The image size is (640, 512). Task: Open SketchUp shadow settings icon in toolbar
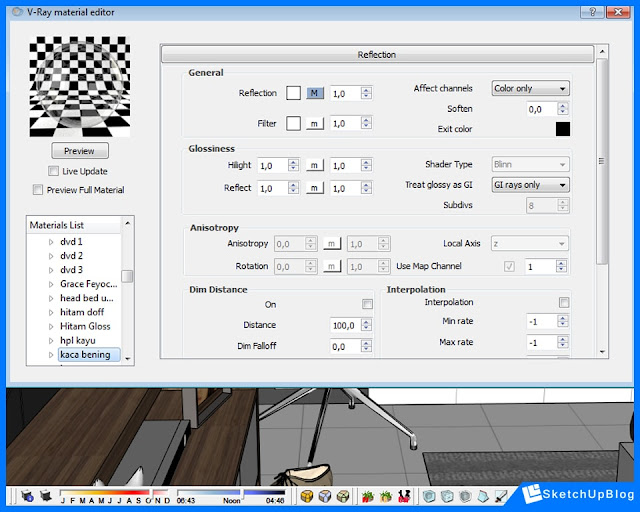27,496
